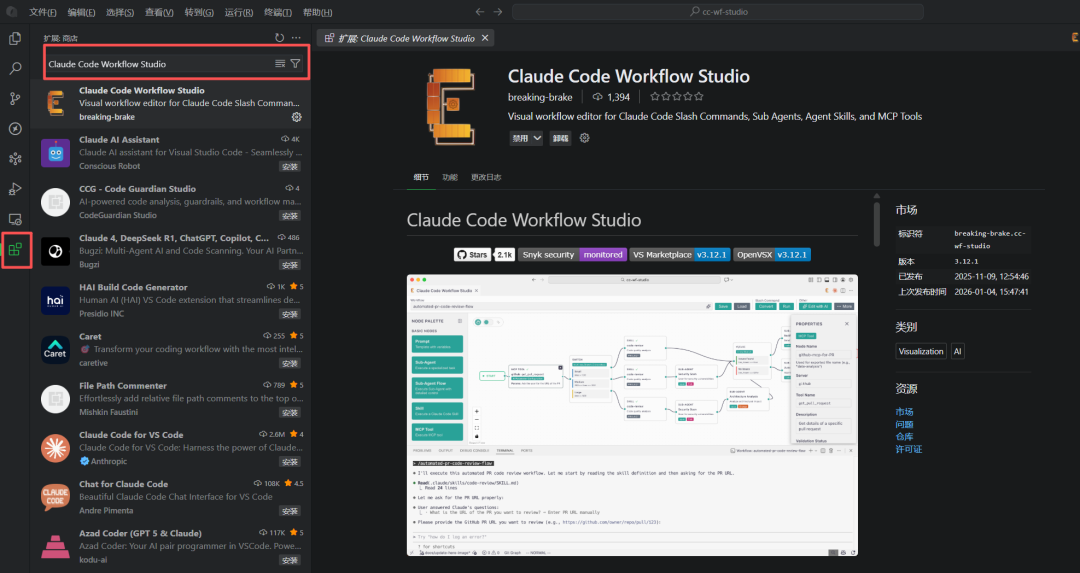Install Claude AI Assistant

point(290,167)
